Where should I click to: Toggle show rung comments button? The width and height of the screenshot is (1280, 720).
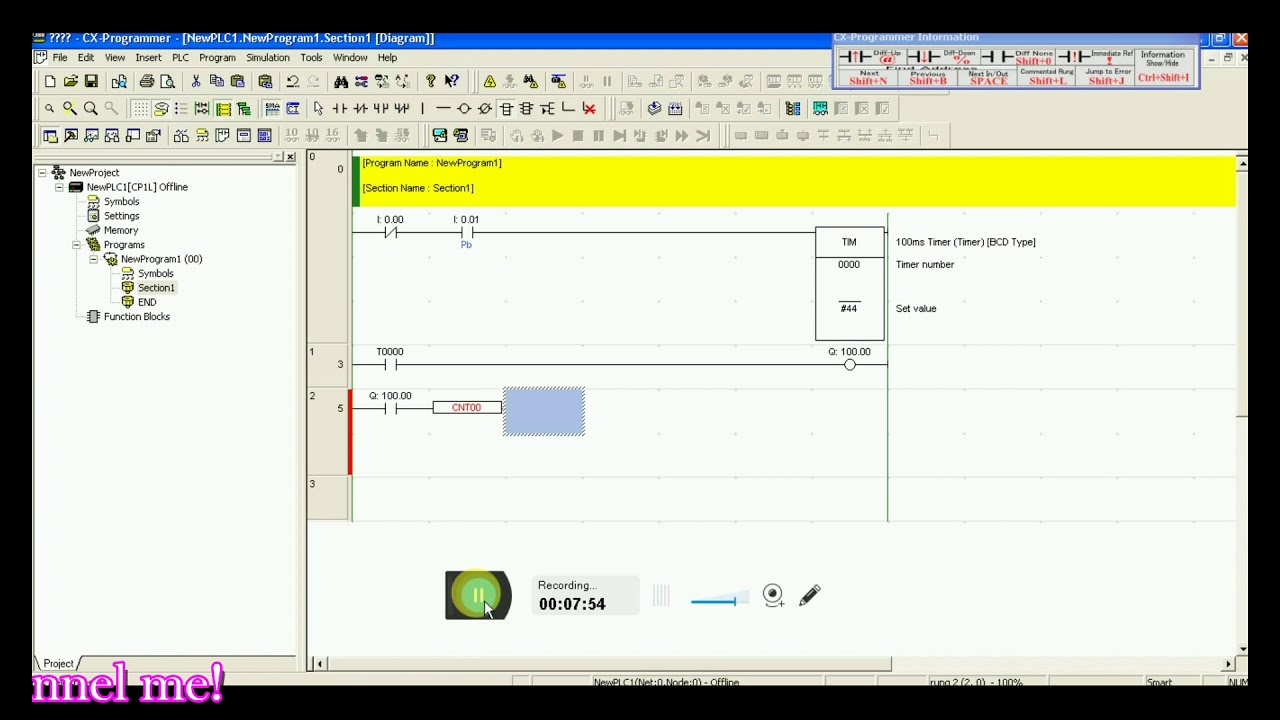click(161, 108)
